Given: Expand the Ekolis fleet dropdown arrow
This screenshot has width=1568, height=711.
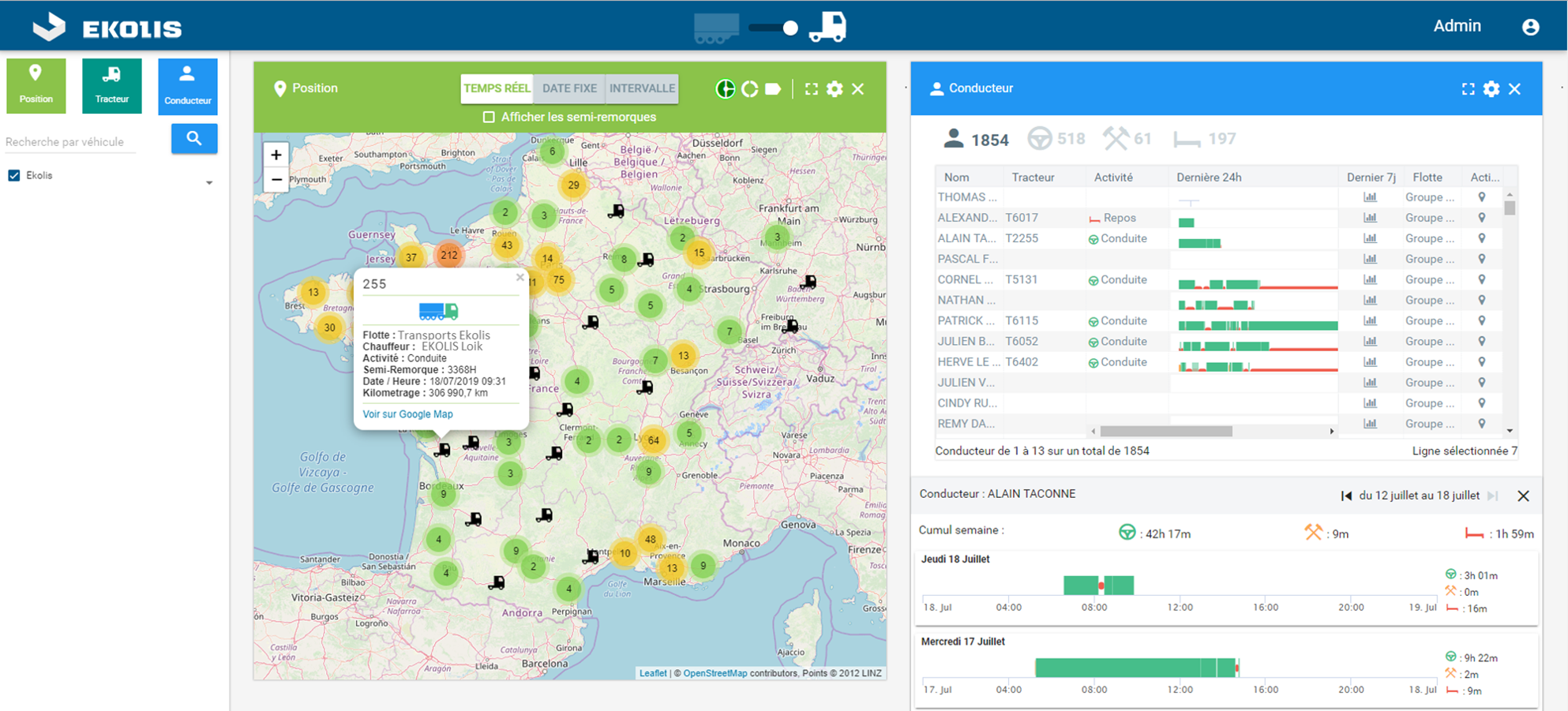Looking at the screenshot, I should click(x=209, y=183).
